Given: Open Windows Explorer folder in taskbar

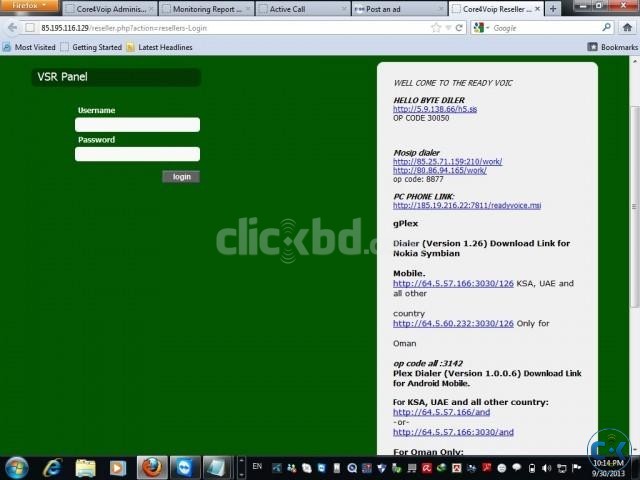Looking at the screenshot, I should point(85,468).
